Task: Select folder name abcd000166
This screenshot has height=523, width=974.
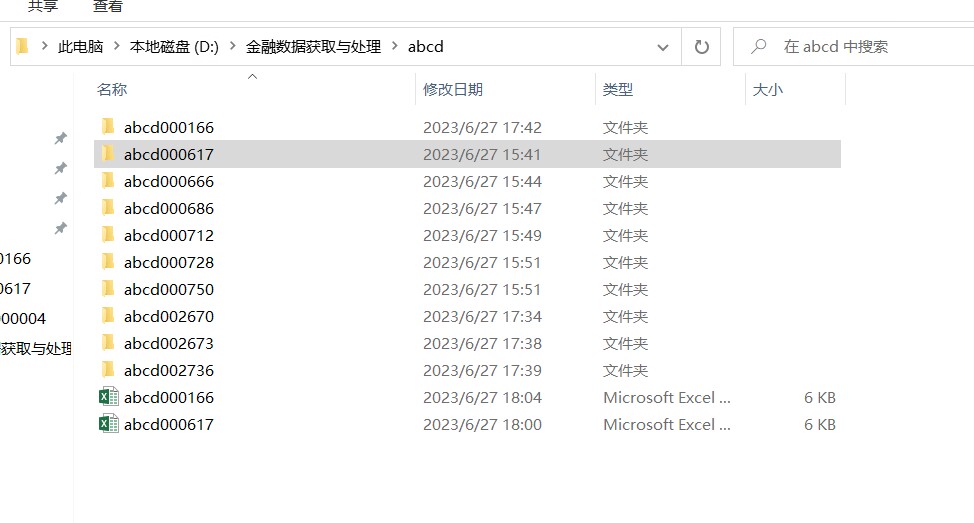Action: click(168, 127)
